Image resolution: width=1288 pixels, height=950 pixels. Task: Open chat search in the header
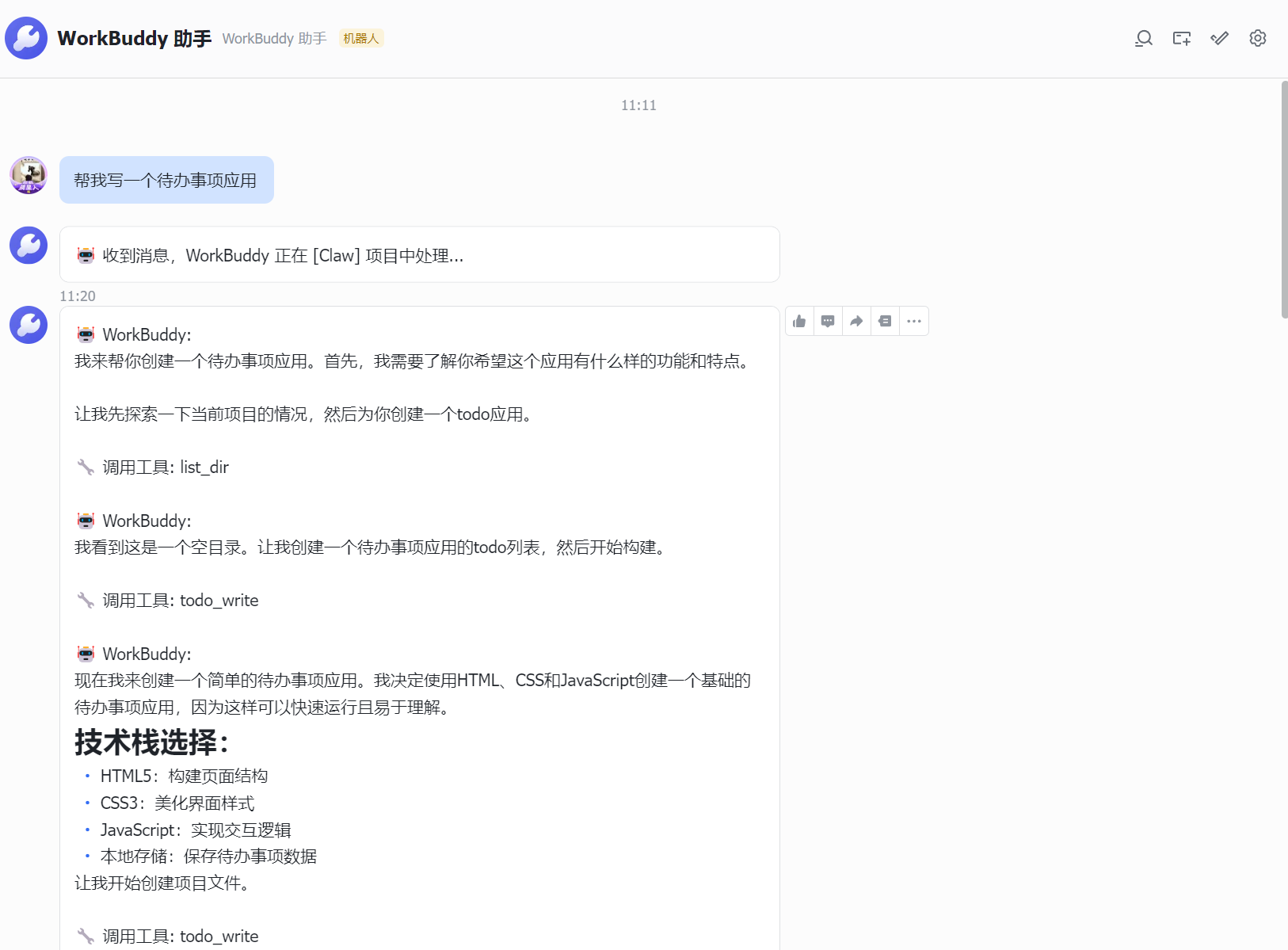coord(1143,38)
